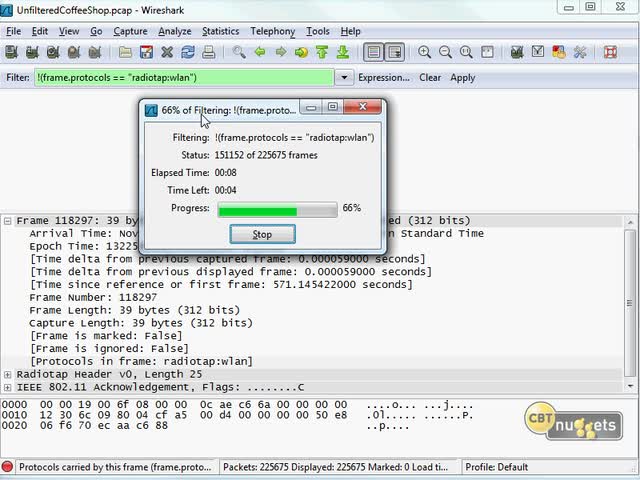
Task: Go back in packet history
Action: point(260,52)
